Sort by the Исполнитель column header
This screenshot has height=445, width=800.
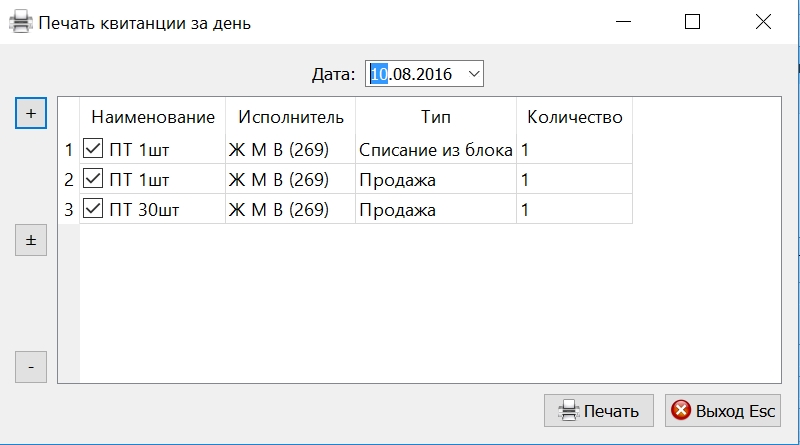click(x=290, y=117)
